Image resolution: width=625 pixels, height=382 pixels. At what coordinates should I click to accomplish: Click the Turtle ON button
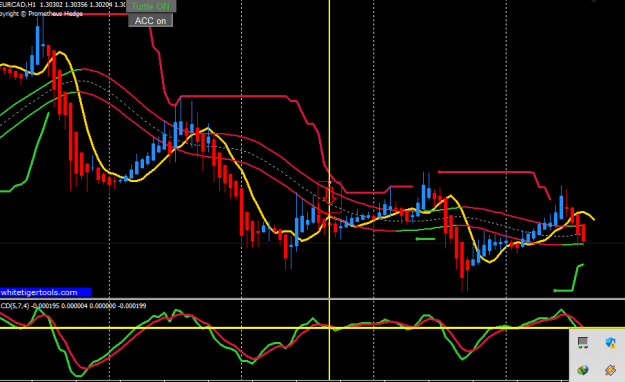click(151, 6)
